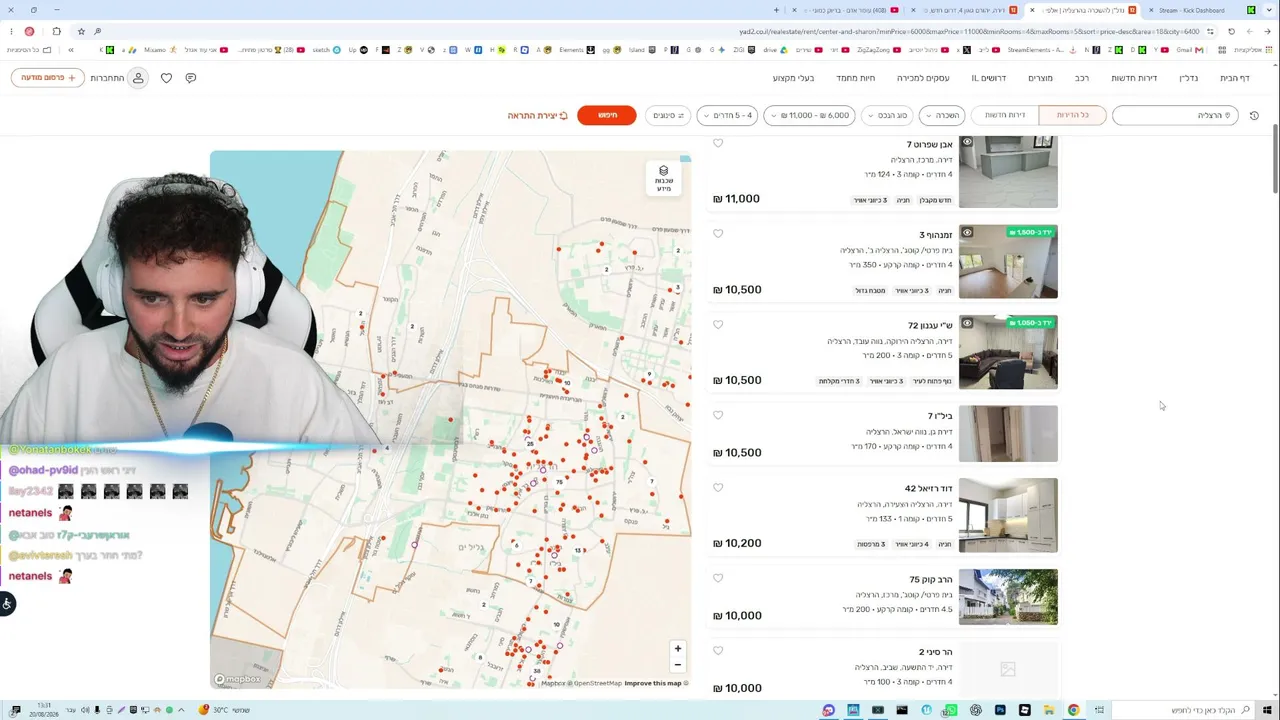Open the הרב קוק 75 house photo
This screenshot has width=1280, height=720.
coord(1008,597)
